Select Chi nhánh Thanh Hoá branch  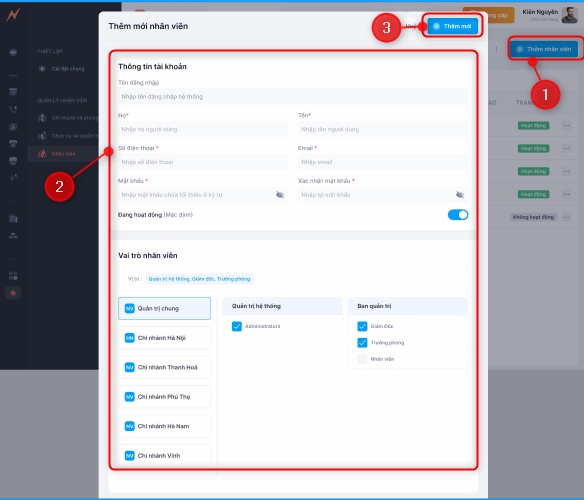pyautogui.click(x=164, y=367)
